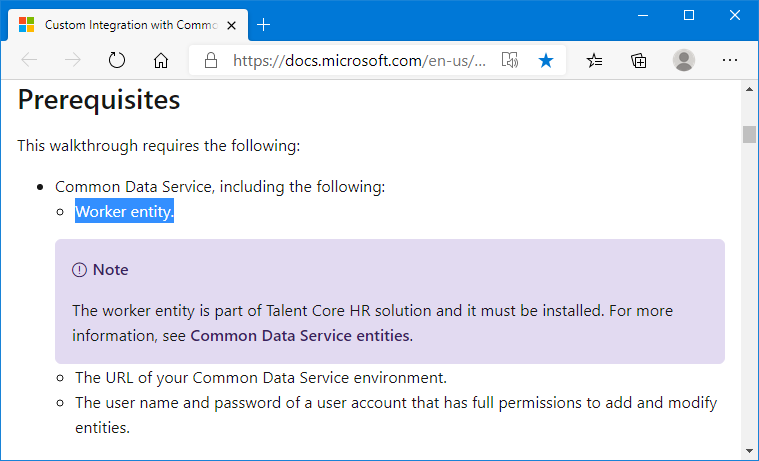Click the scrollbar down arrow
This screenshot has width=759, height=461.
(x=749, y=451)
